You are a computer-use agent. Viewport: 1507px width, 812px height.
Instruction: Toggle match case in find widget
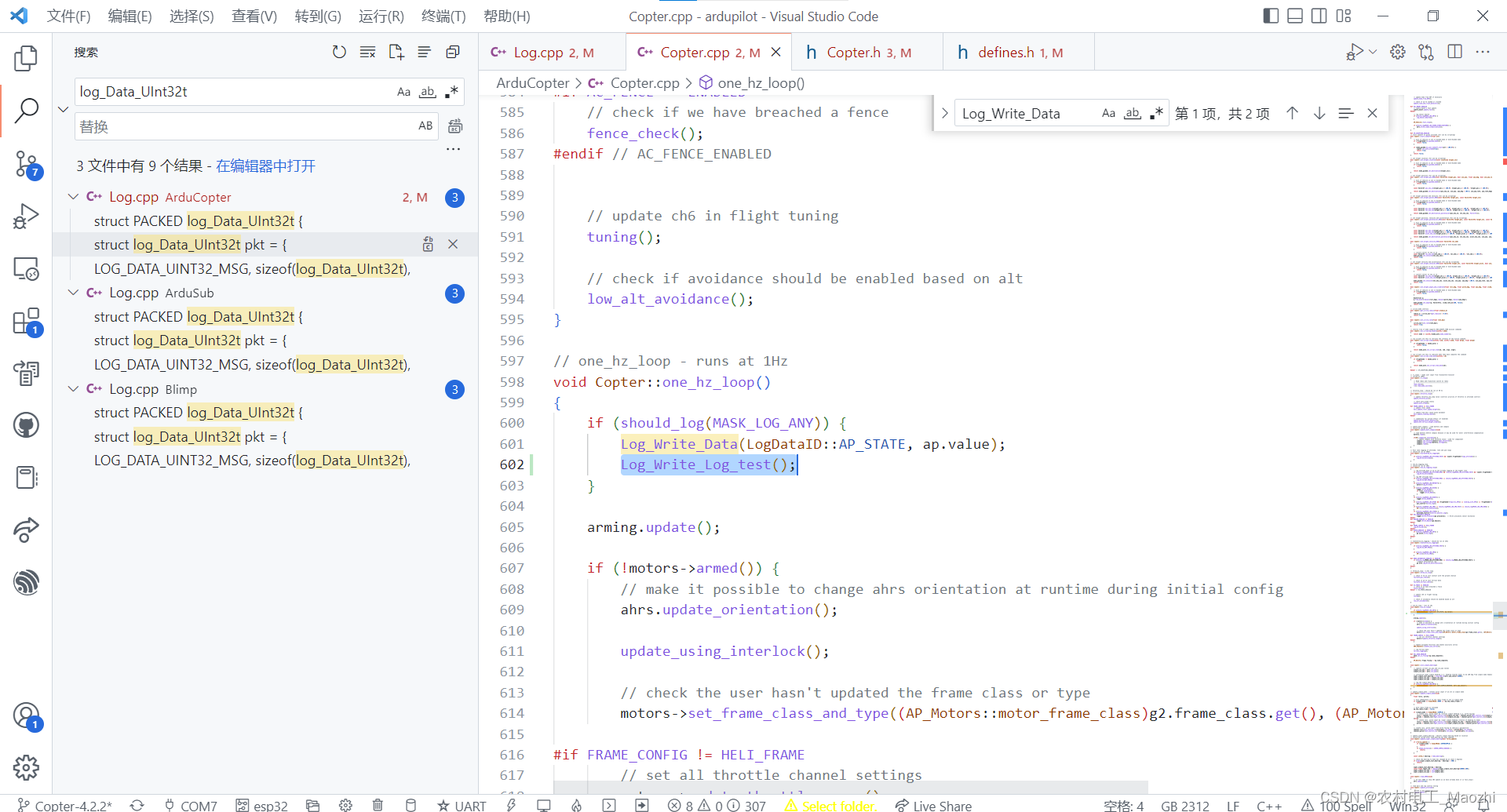click(x=1108, y=113)
